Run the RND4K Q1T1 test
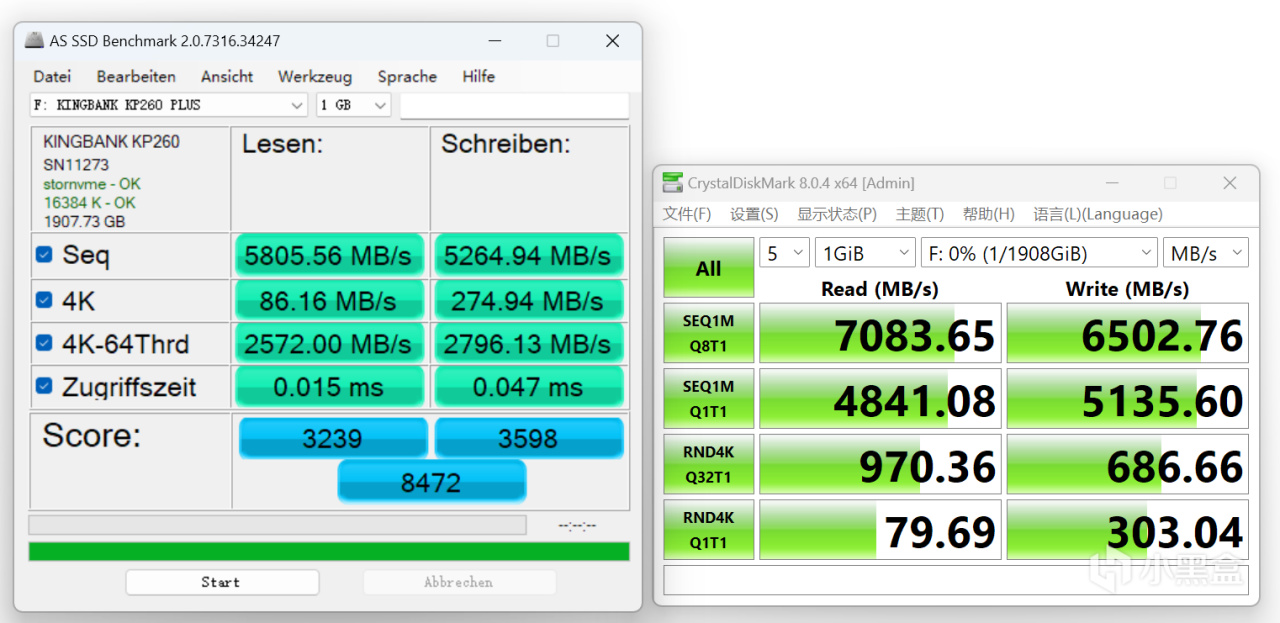The height and width of the screenshot is (623, 1280). click(x=708, y=531)
